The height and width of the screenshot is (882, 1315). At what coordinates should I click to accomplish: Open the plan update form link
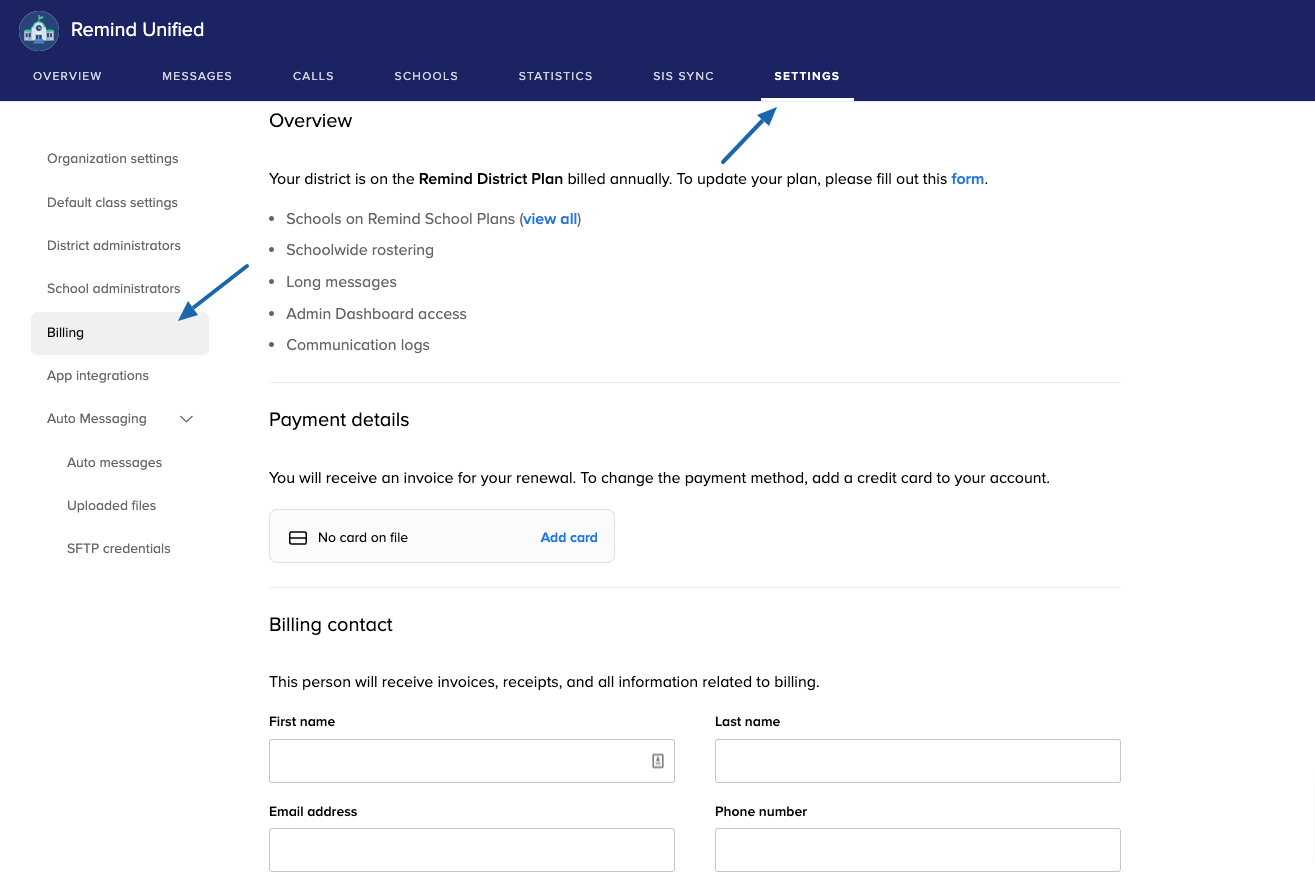(967, 179)
